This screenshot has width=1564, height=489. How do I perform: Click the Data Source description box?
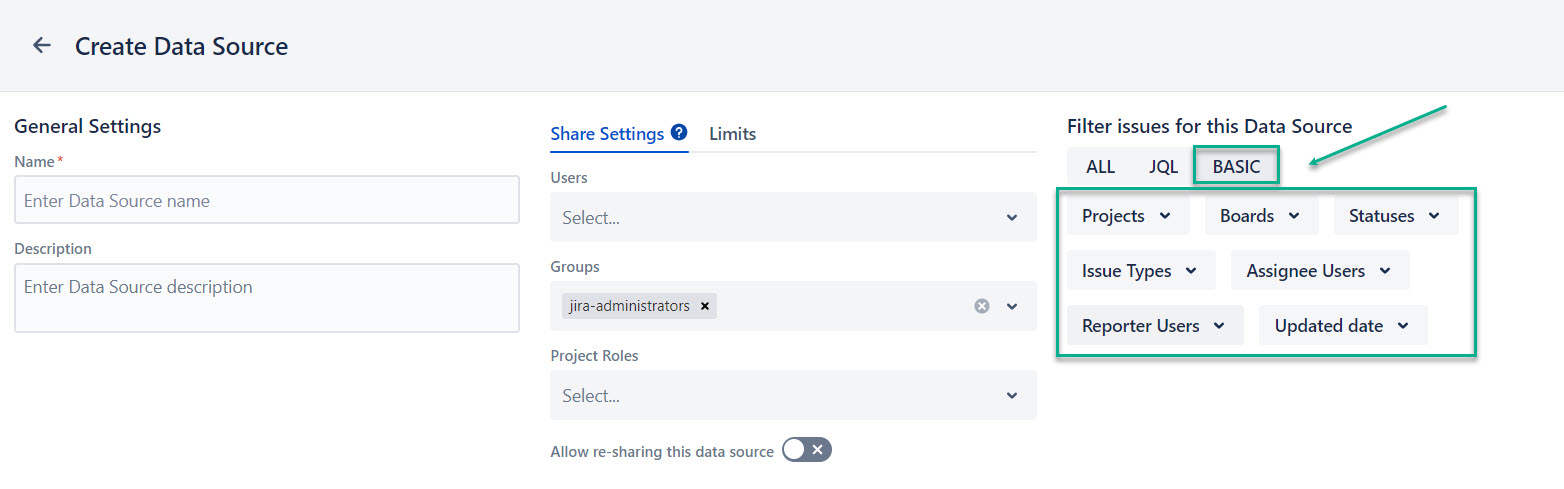pyautogui.click(x=266, y=297)
